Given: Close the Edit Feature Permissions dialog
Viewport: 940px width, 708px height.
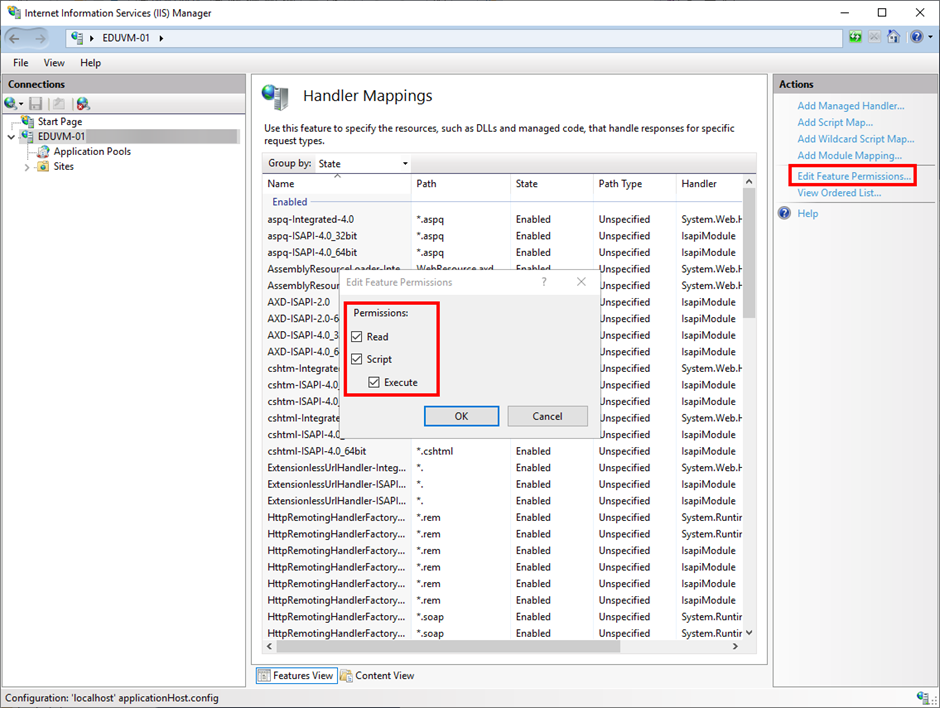Looking at the screenshot, I should click(x=581, y=282).
